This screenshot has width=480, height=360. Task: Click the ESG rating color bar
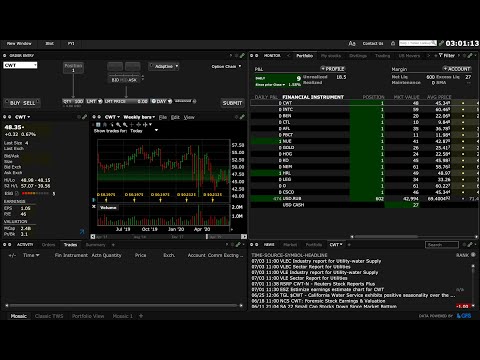[x=35, y=193]
